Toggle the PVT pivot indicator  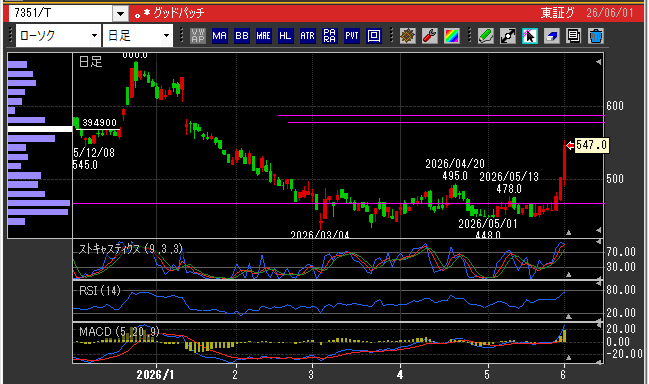click(352, 36)
